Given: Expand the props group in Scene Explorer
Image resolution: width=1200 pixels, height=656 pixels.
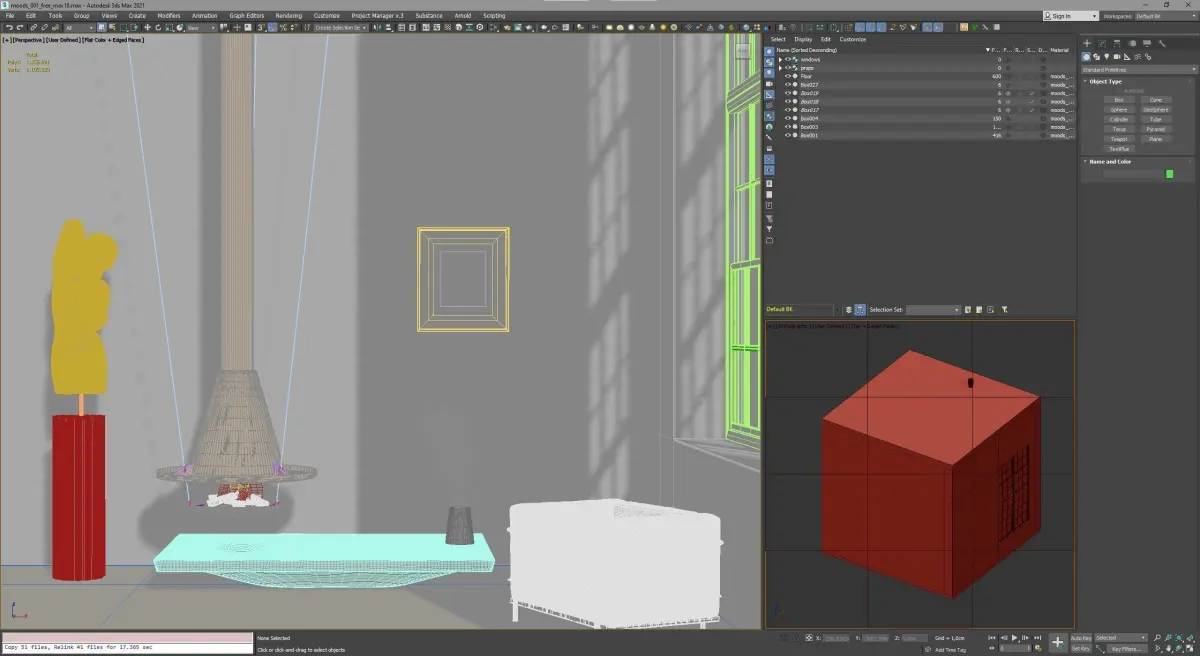Looking at the screenshot, I should pos(780,68).
